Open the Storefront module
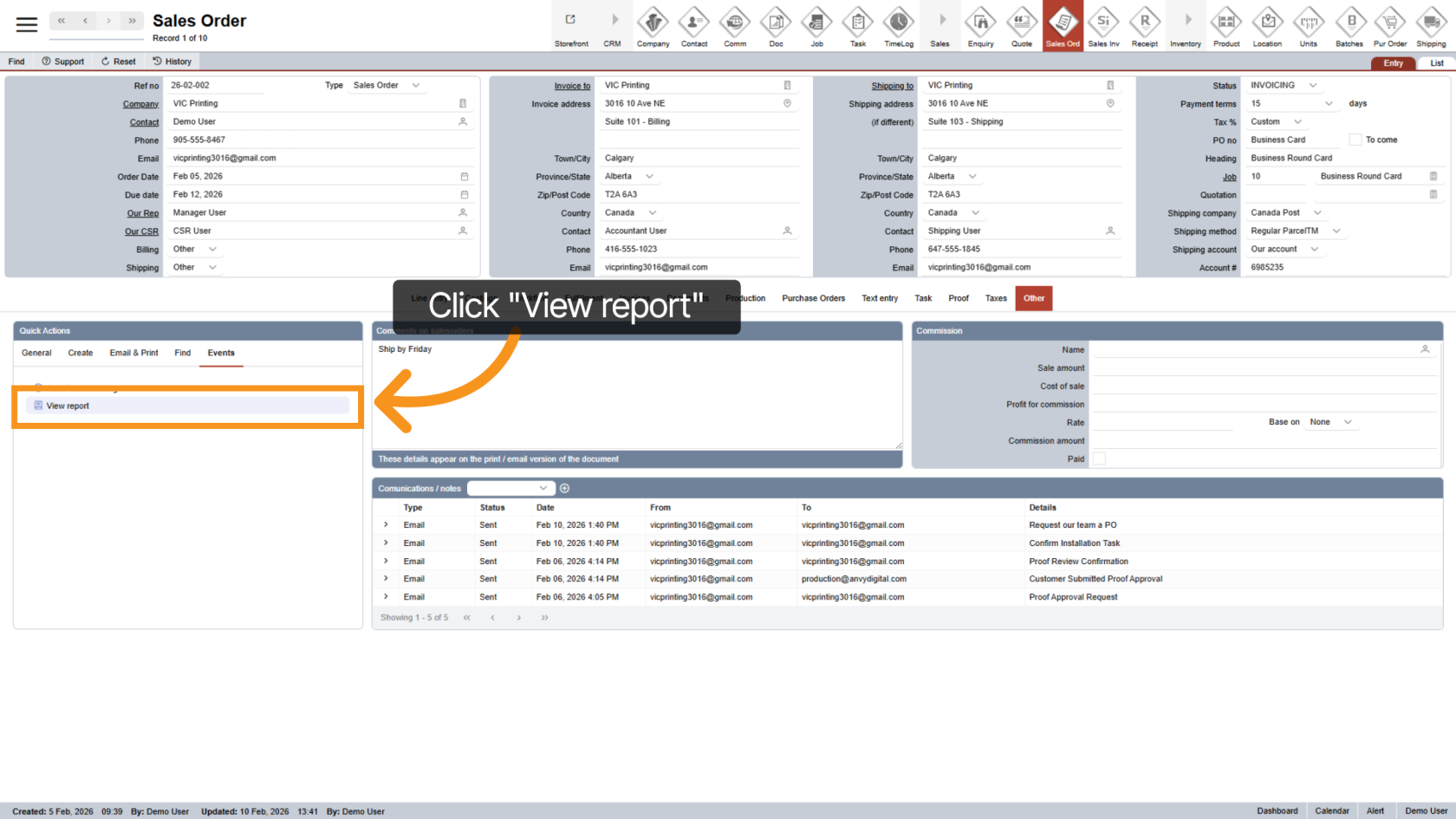The image size is (1456, 819). coord(571,26)
